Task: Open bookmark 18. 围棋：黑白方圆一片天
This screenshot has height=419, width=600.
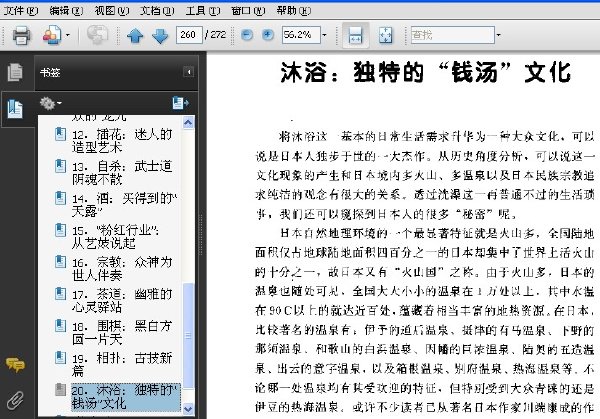Action: click(x=122, y=333)
